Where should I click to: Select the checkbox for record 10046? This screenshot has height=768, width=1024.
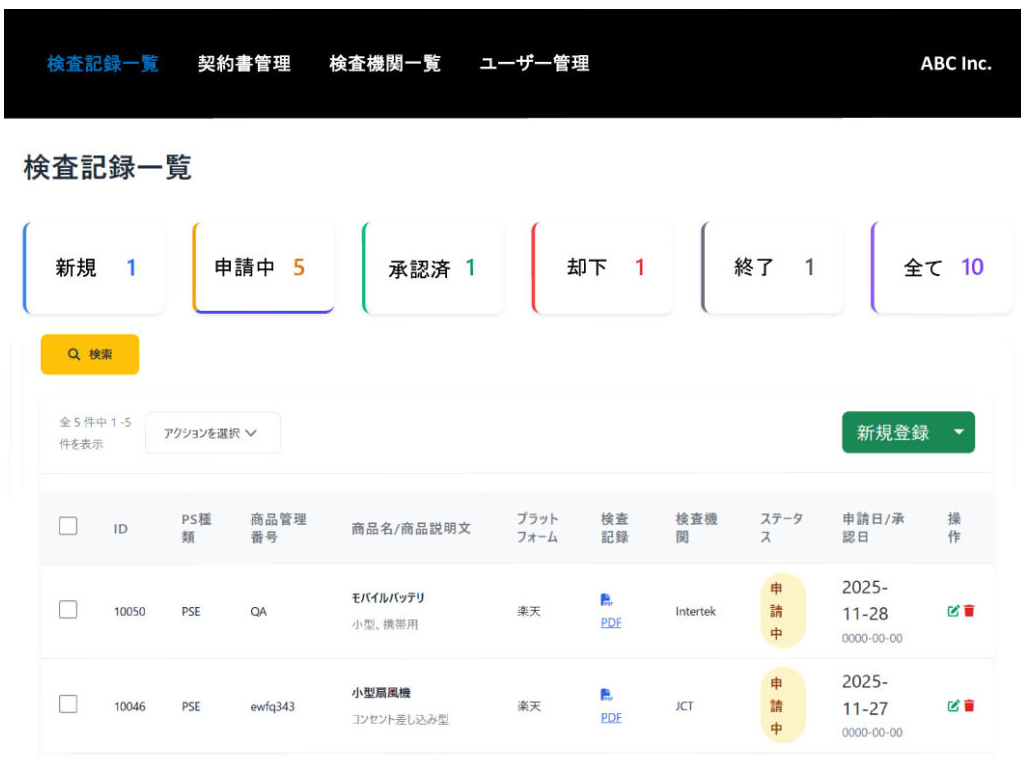click(68, 705)
